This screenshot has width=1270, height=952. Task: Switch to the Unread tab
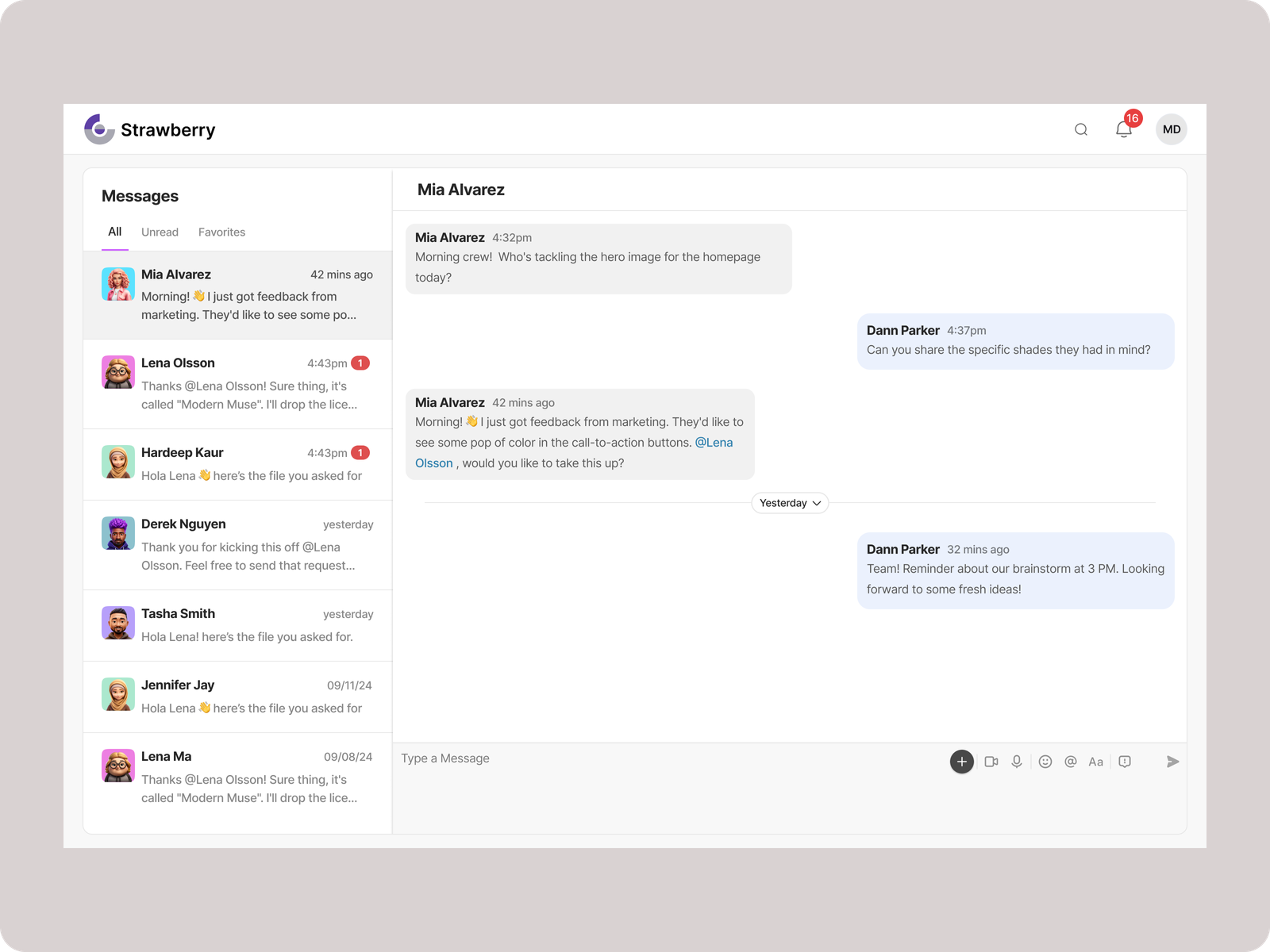160,232
